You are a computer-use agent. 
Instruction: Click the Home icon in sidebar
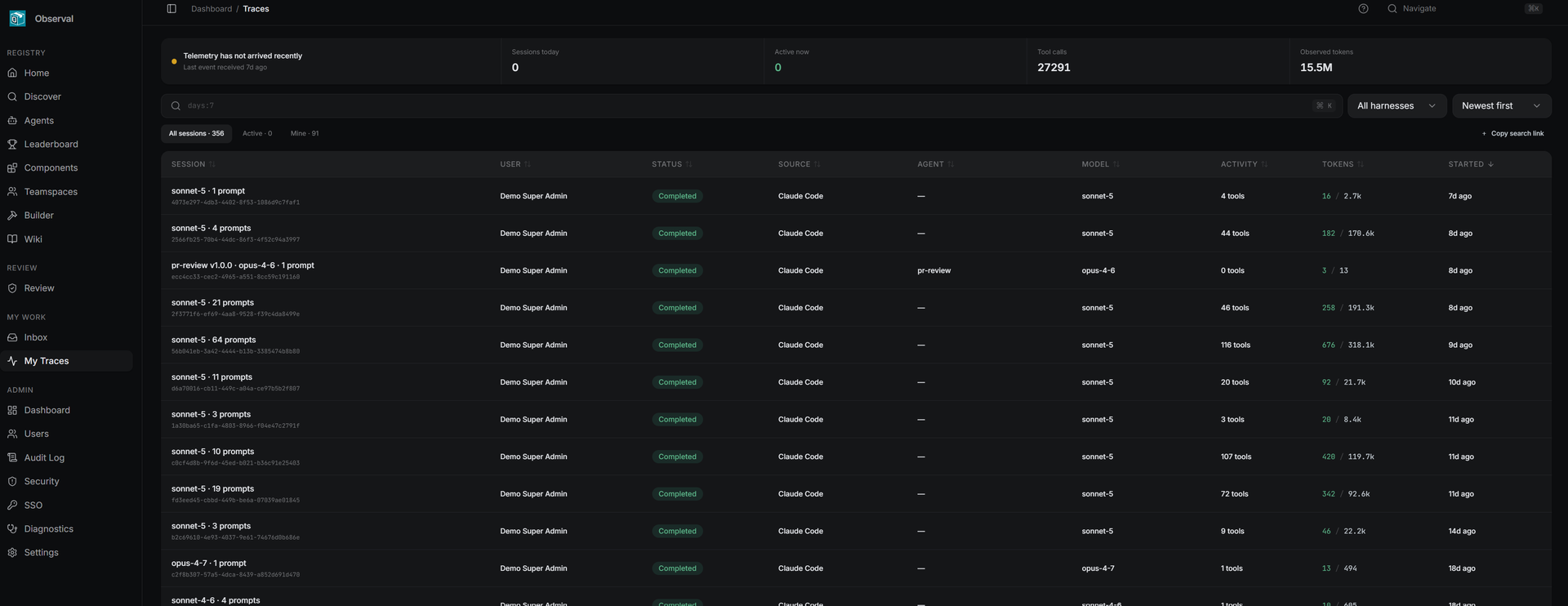tap(12, 73)
